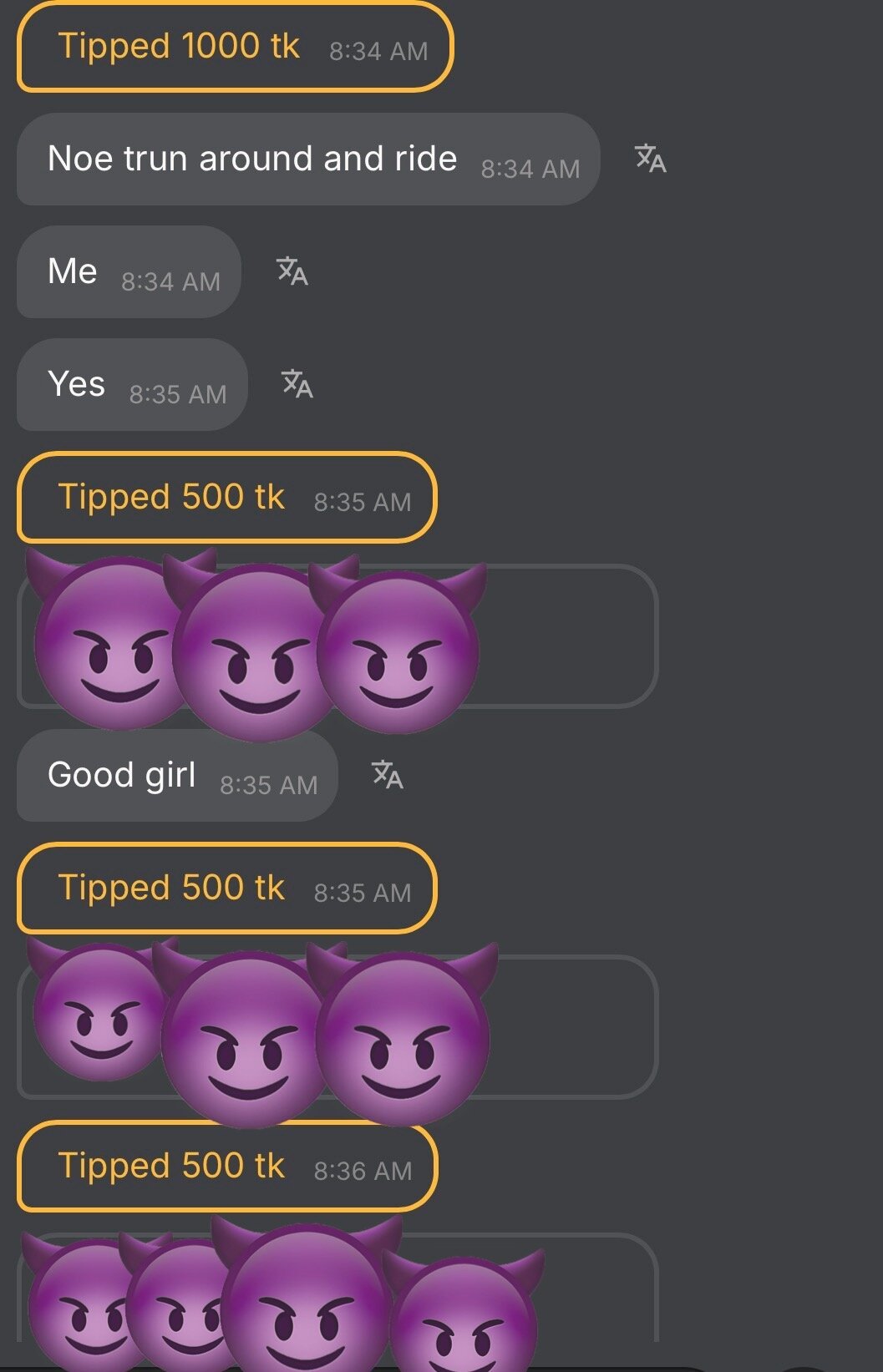Tap the "Tipped 500 tk" text at 8:36 AM
The height and width of the screenshot is (1372, 883).
[171, 1166]
